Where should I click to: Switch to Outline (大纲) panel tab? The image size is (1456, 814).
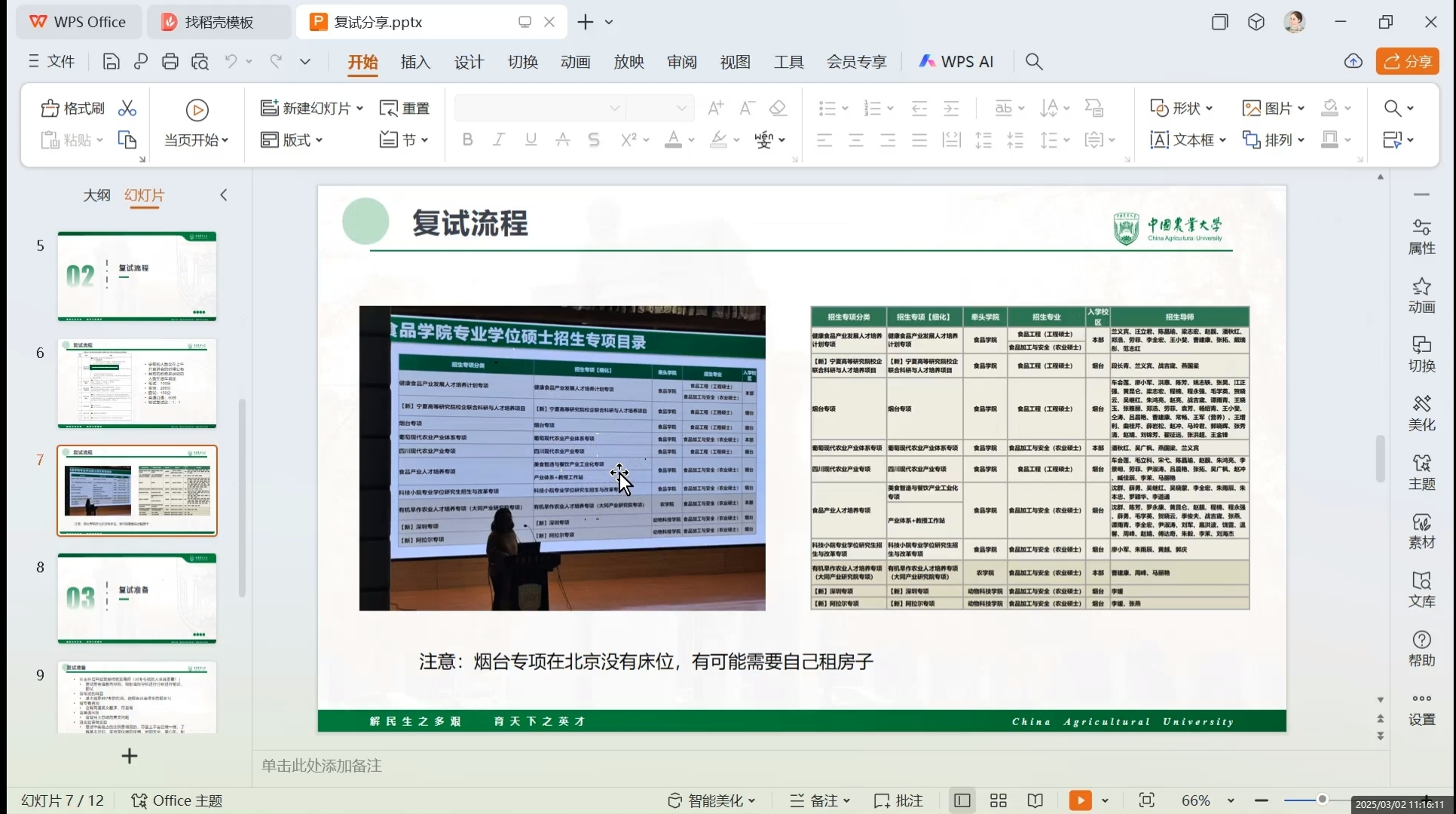pyautogui.click(x=96, y=195)
